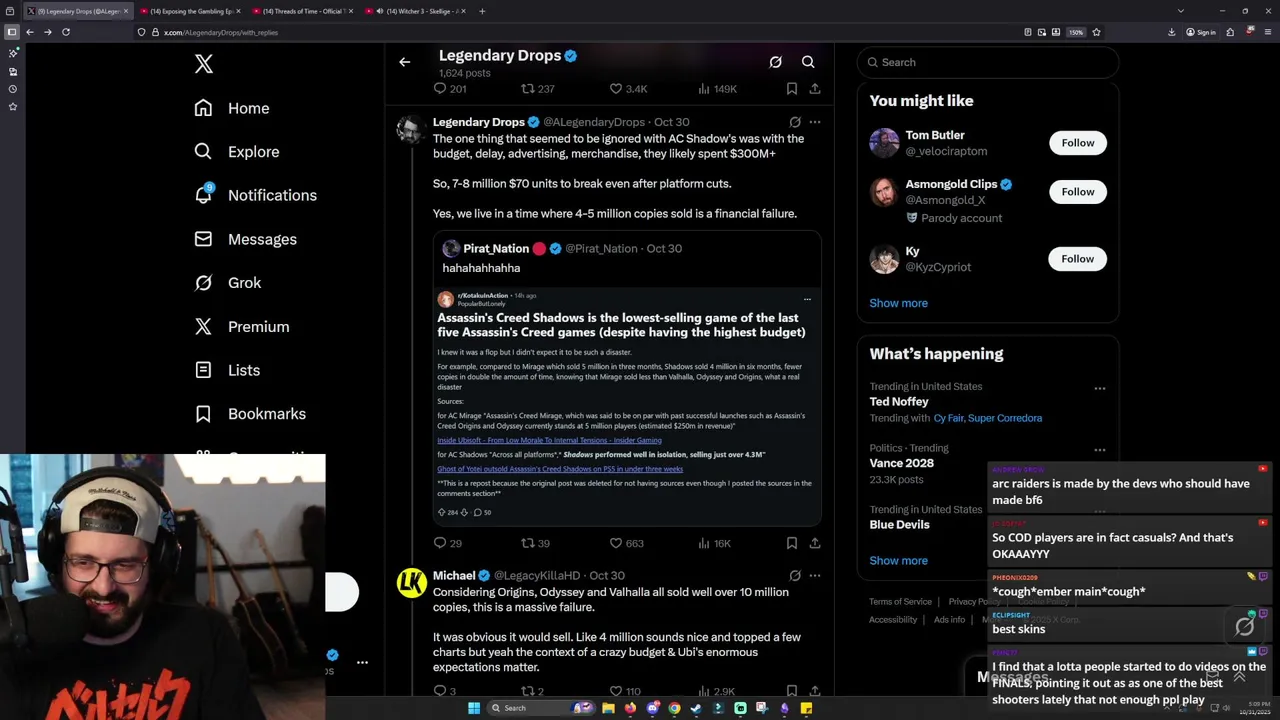The height and width of the screenshot is (720, 1280).
Task: Follow Ky
Action: point(1077,259)
